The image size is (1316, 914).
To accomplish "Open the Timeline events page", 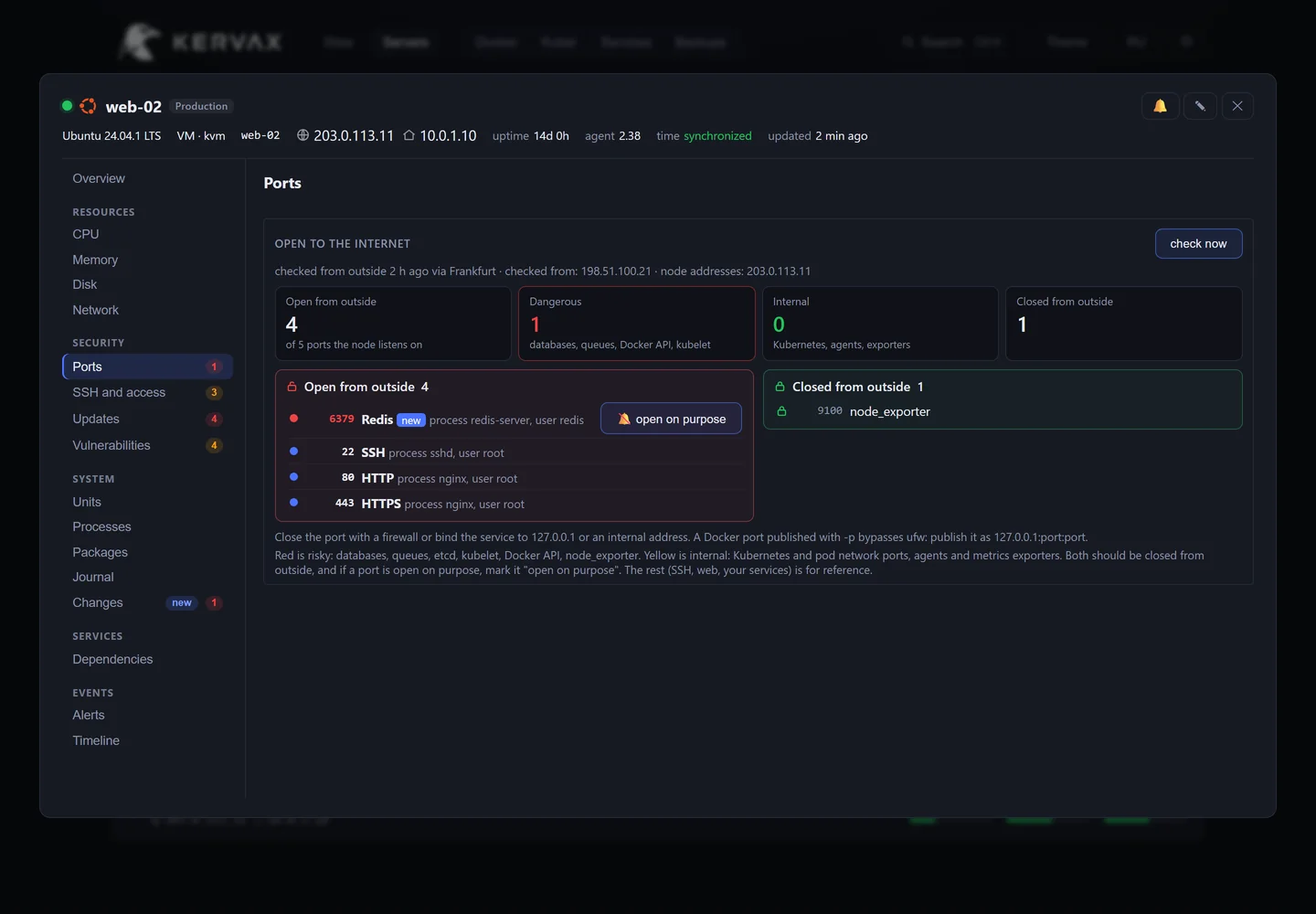I will click(x=147, y=740).
